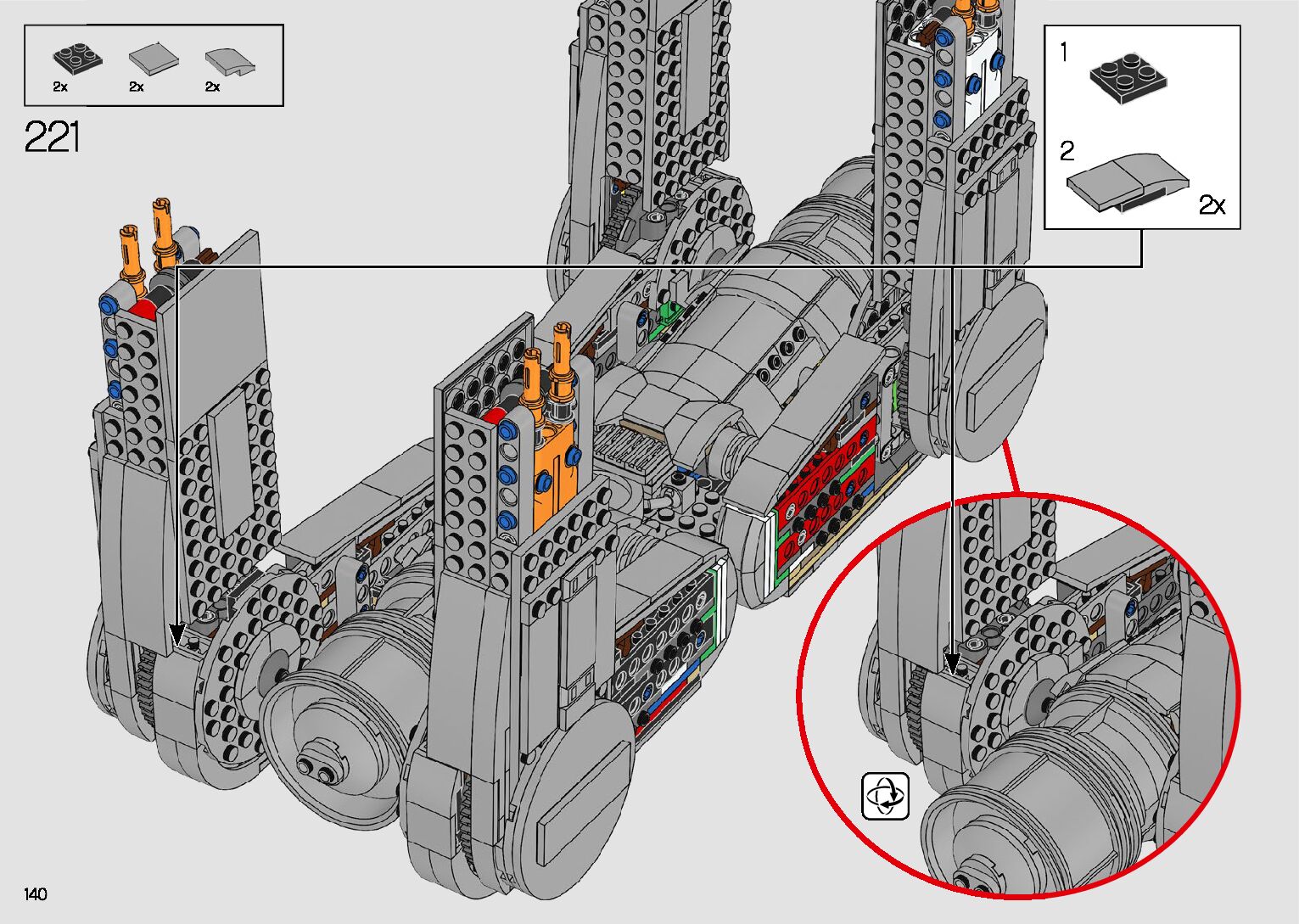
Task: Click the 2x count under black plate
Action: 59,87
